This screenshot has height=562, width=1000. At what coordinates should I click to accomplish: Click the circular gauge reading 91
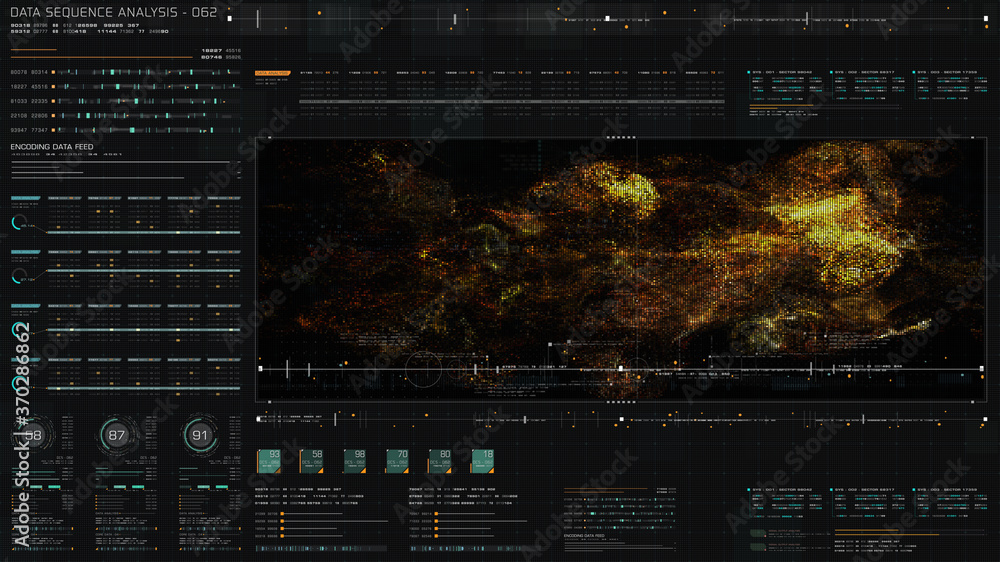click(200, 436)
